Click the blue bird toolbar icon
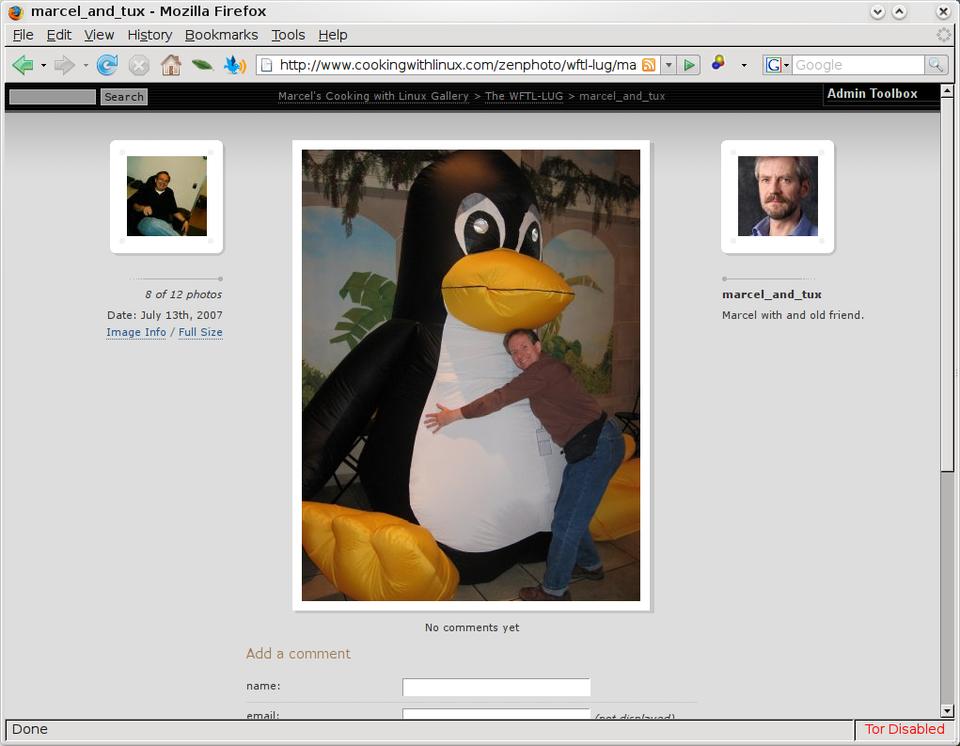This screenshot has height=746, width=960. coord(234,65)
